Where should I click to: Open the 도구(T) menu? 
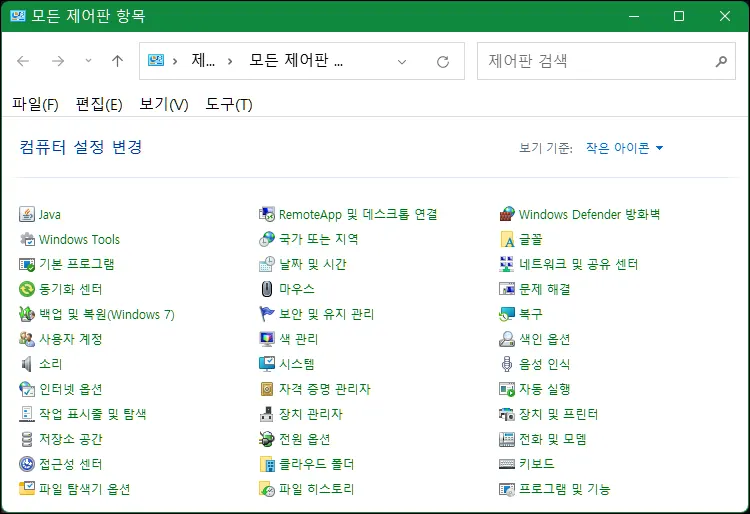pyautogui.click(x=229, y=104)
